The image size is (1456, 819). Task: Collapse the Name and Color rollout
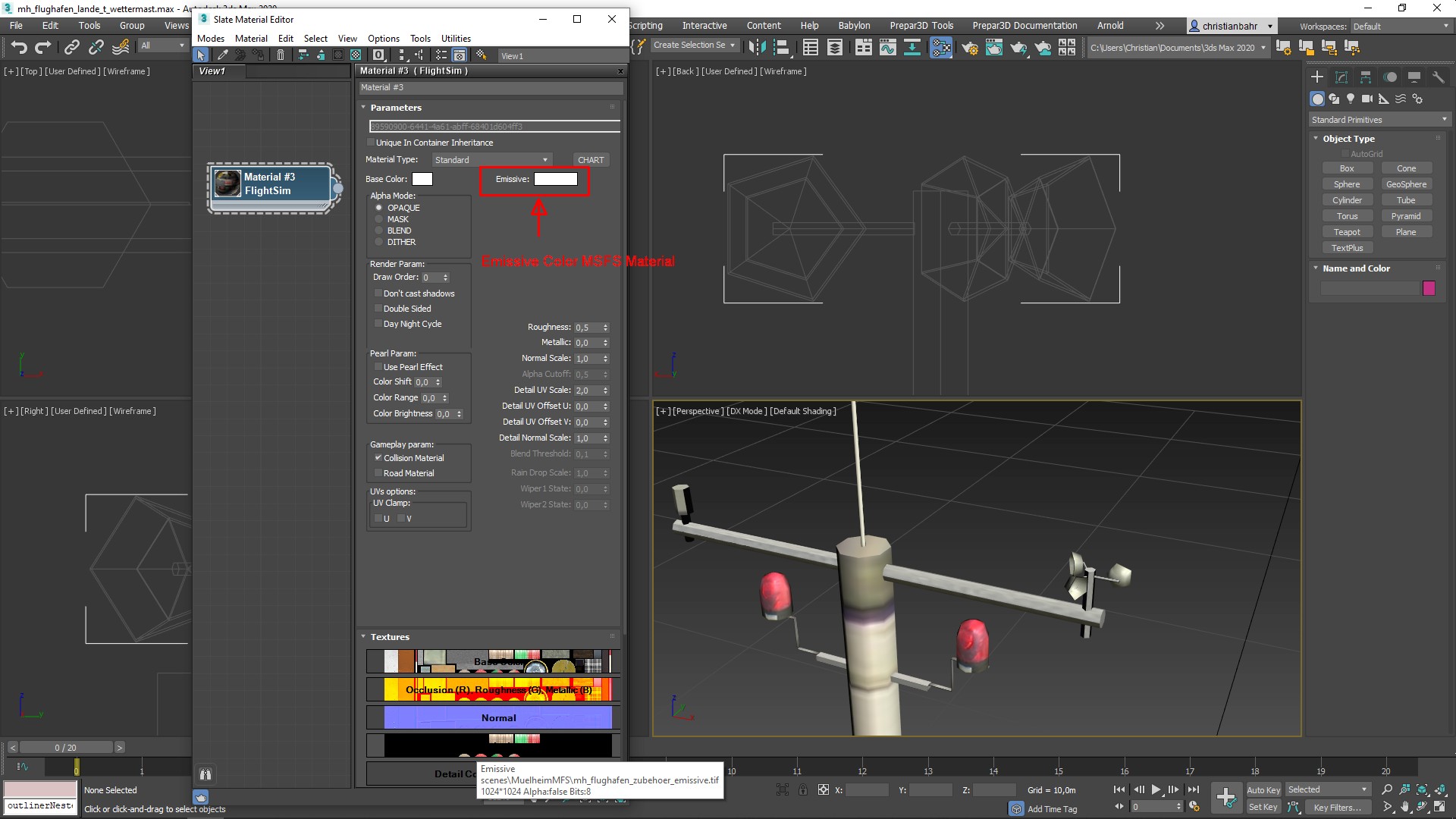pyautogui.click(x=1356, y=268)
